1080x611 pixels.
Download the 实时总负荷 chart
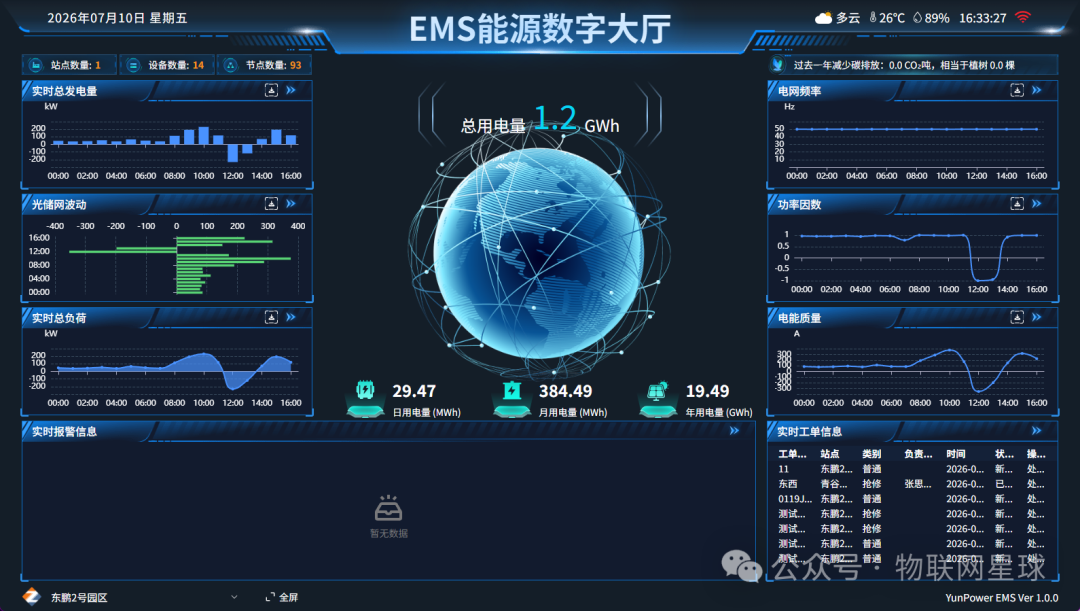click(271, 317)
